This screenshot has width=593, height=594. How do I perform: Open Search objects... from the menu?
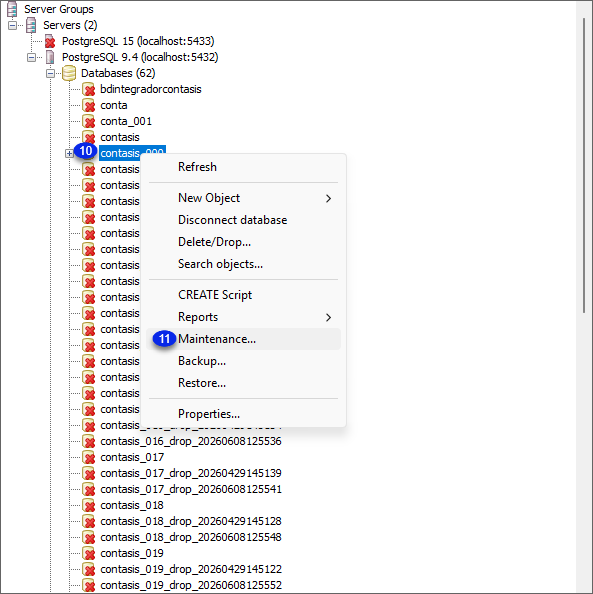[243, 264]
